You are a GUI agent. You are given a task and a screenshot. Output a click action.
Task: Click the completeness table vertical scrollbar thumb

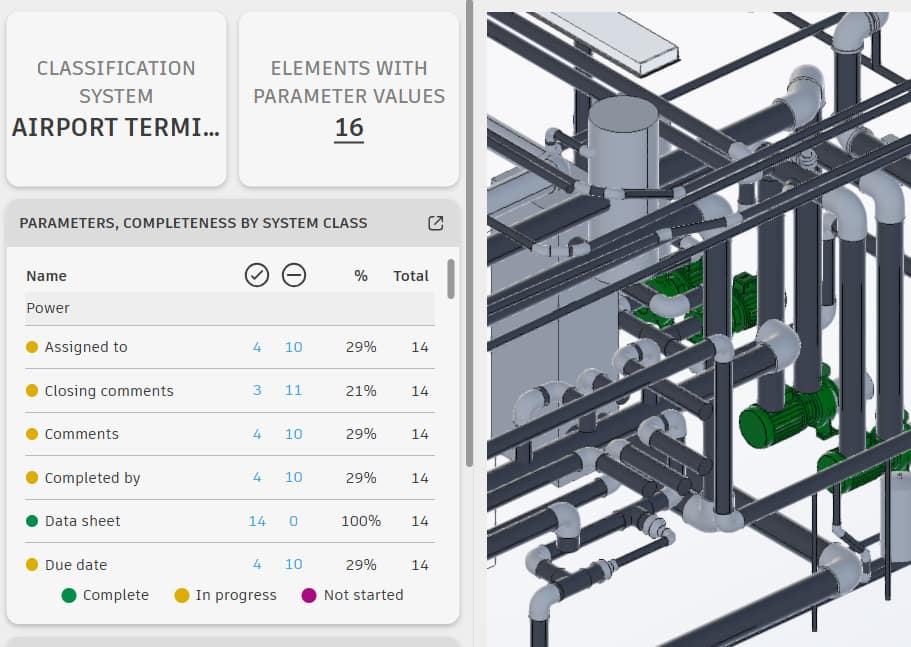tap(450, 279)
